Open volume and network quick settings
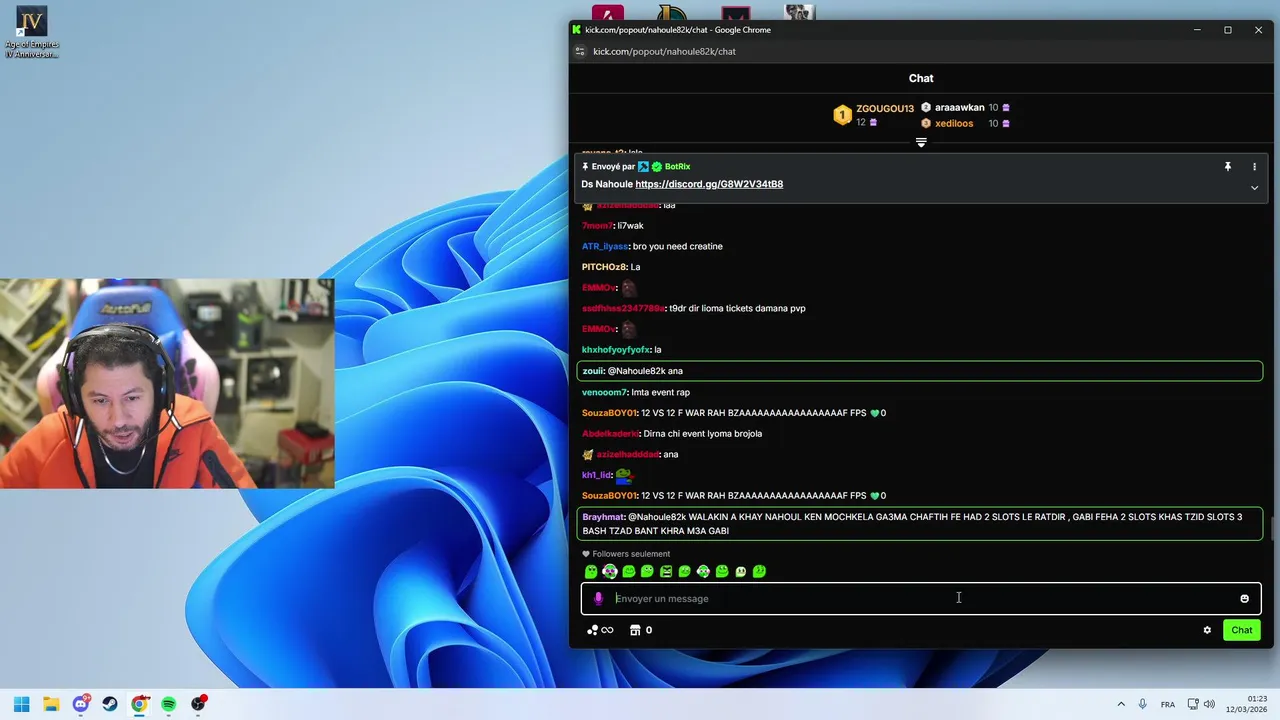 point(1200,704)
